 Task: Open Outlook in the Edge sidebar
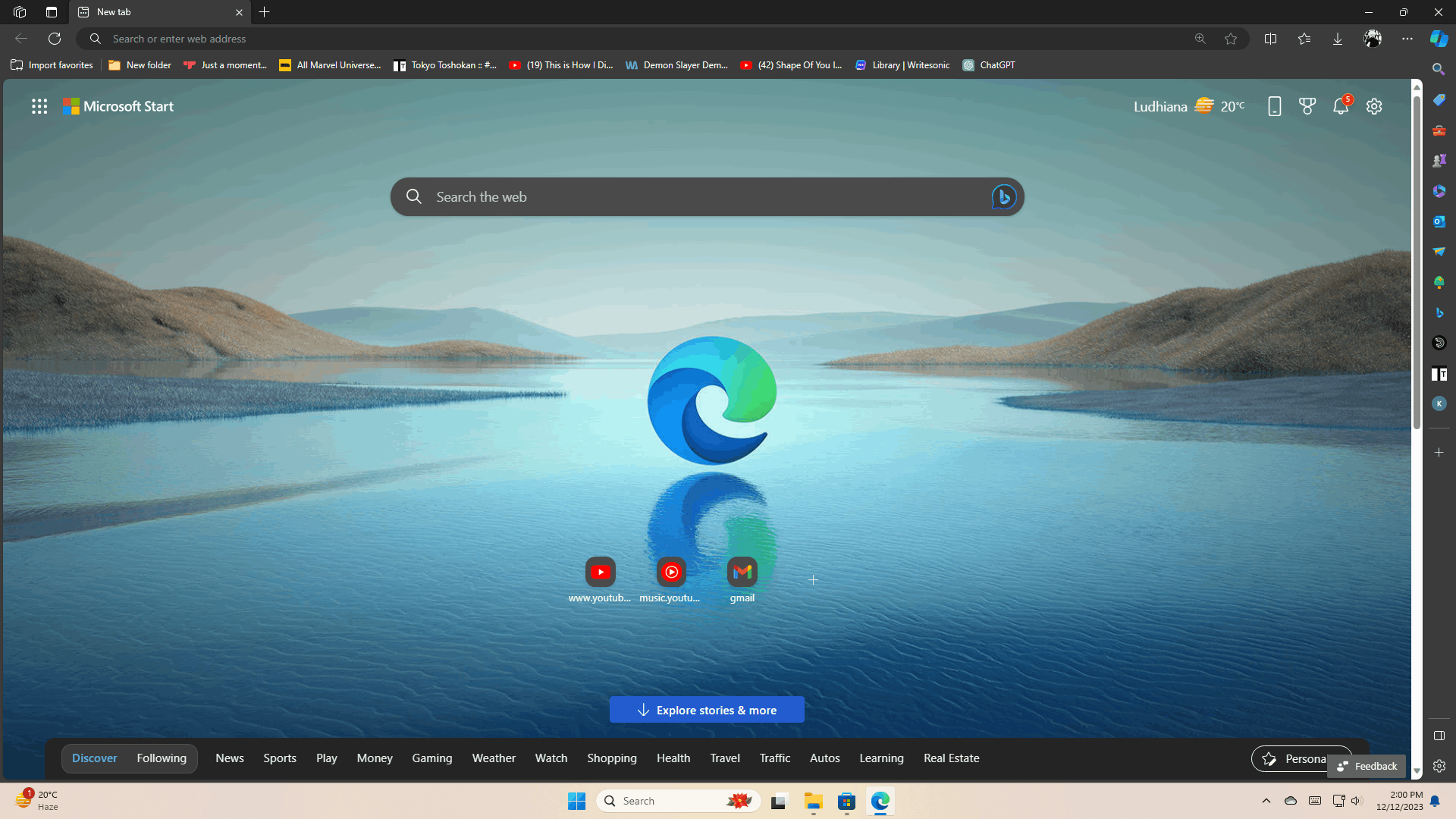point(1439,221)
